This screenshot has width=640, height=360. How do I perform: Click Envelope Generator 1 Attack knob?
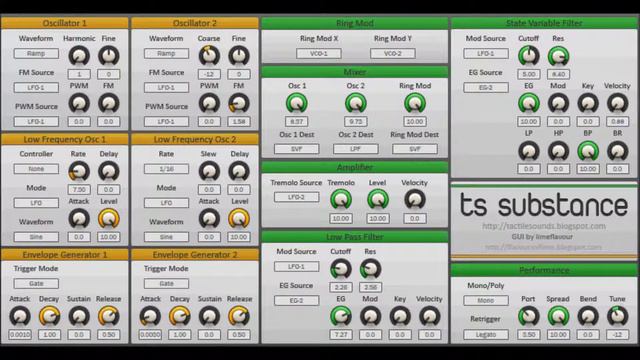20,317
